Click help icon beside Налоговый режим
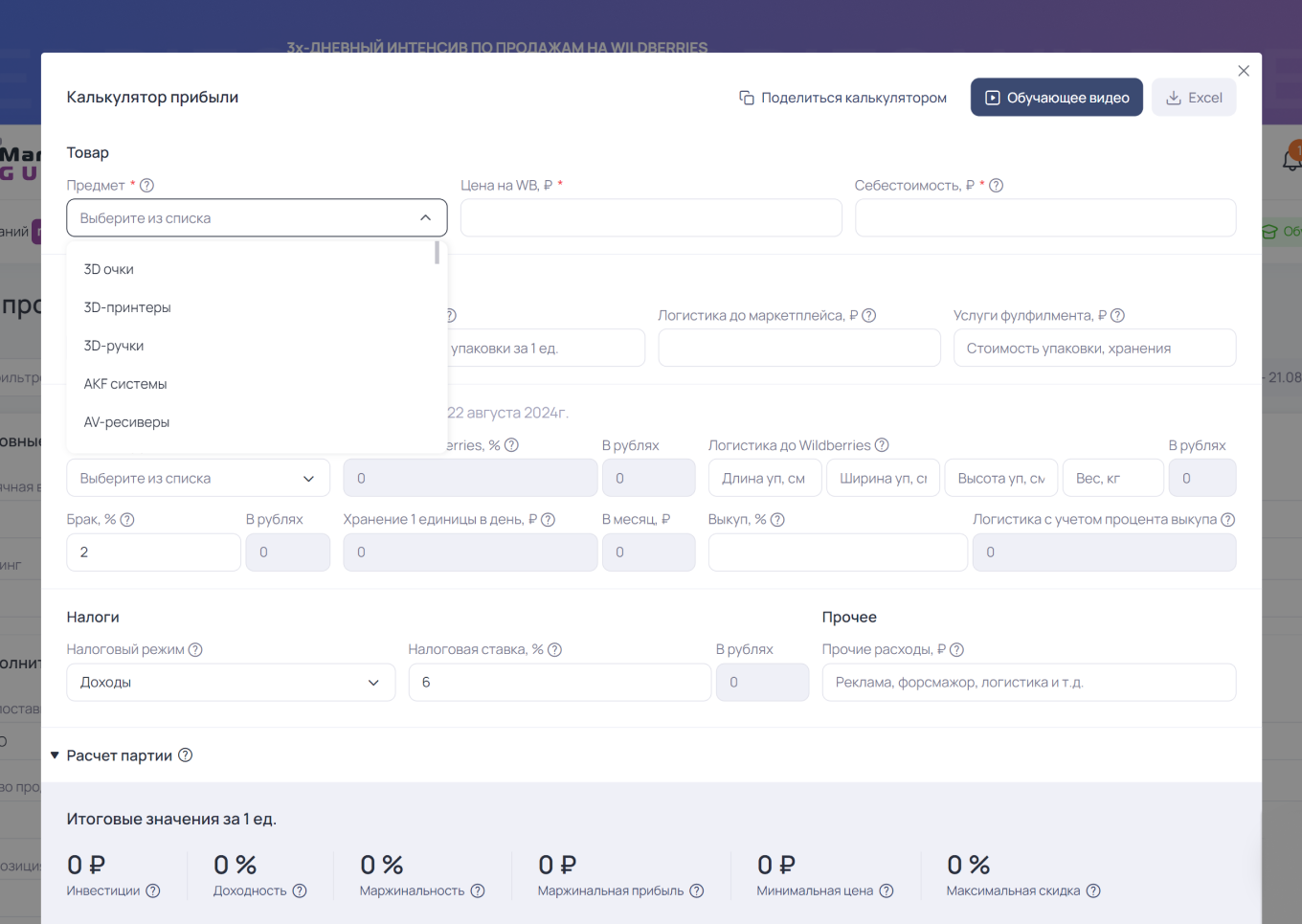Viewport: 1302px width, 924px height. 195,650
